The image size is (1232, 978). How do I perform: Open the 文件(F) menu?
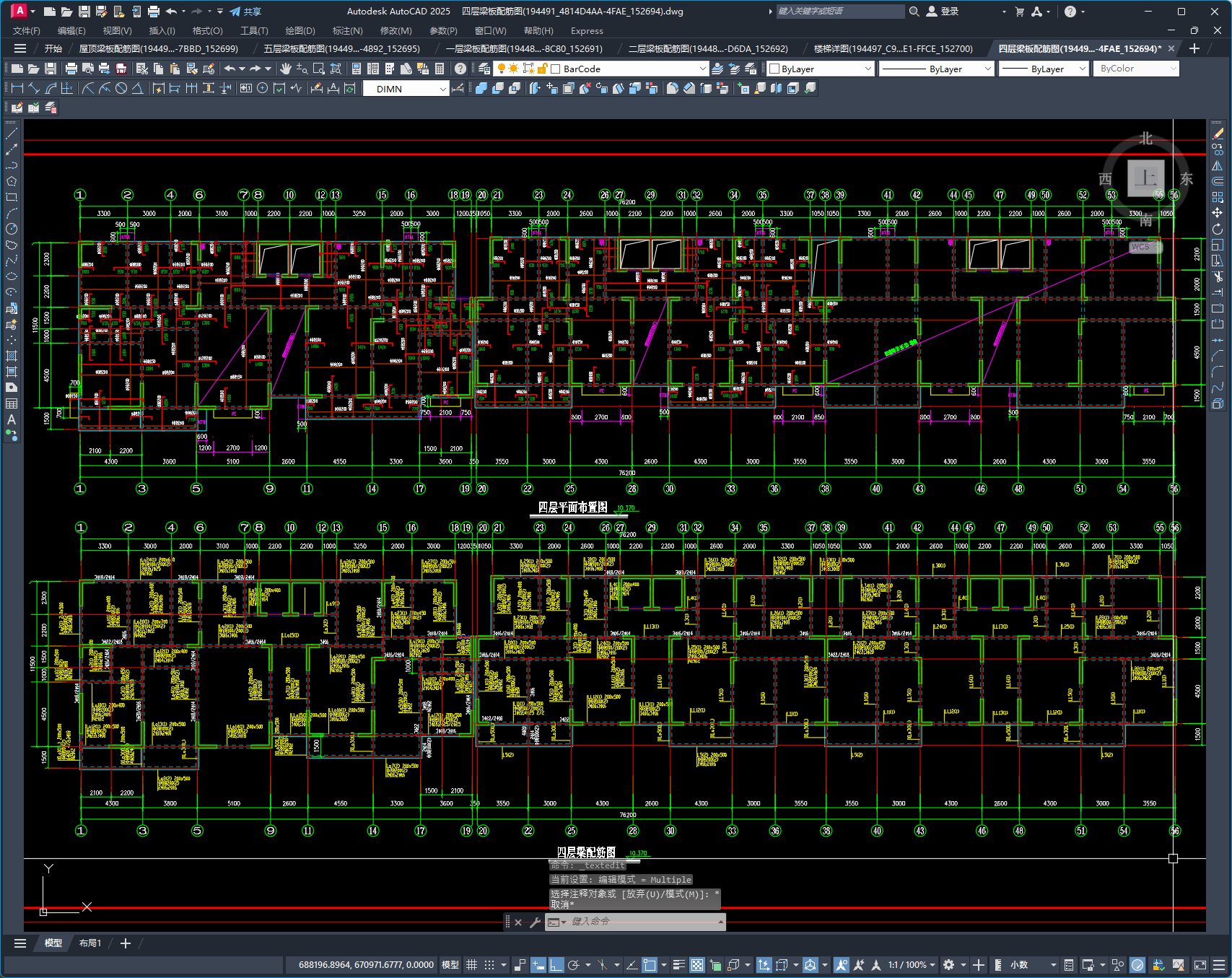[x=27, y=30]
